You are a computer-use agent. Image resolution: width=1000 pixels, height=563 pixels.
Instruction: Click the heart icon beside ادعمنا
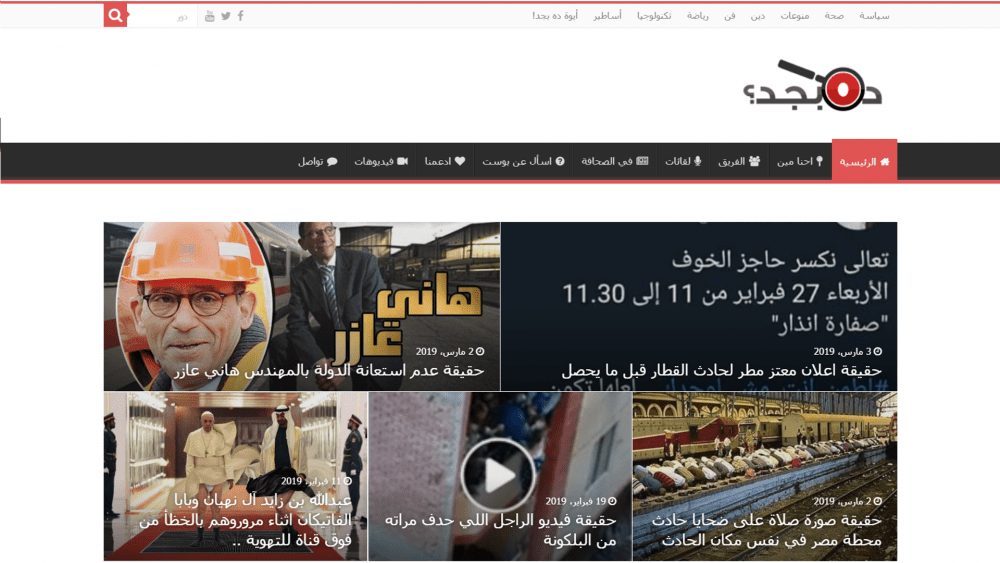(x=460, y=161)
